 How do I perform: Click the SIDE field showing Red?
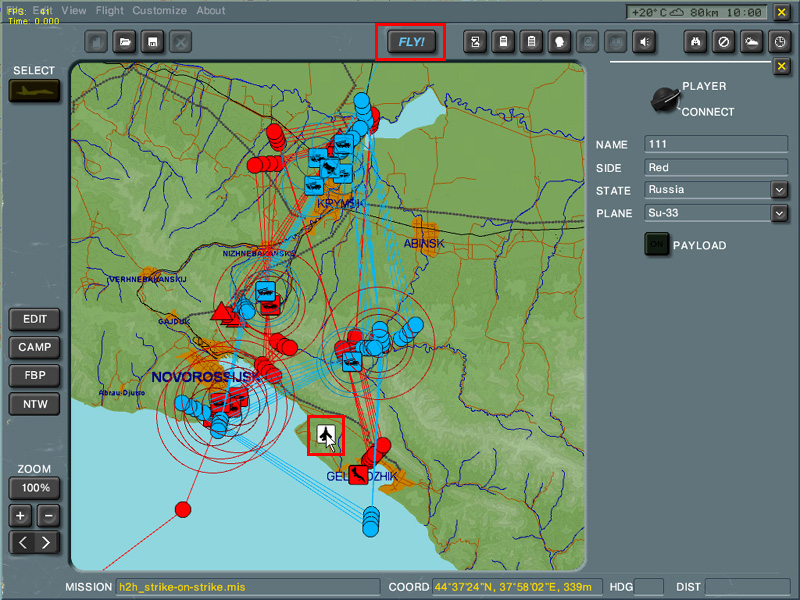coord(716,167)
